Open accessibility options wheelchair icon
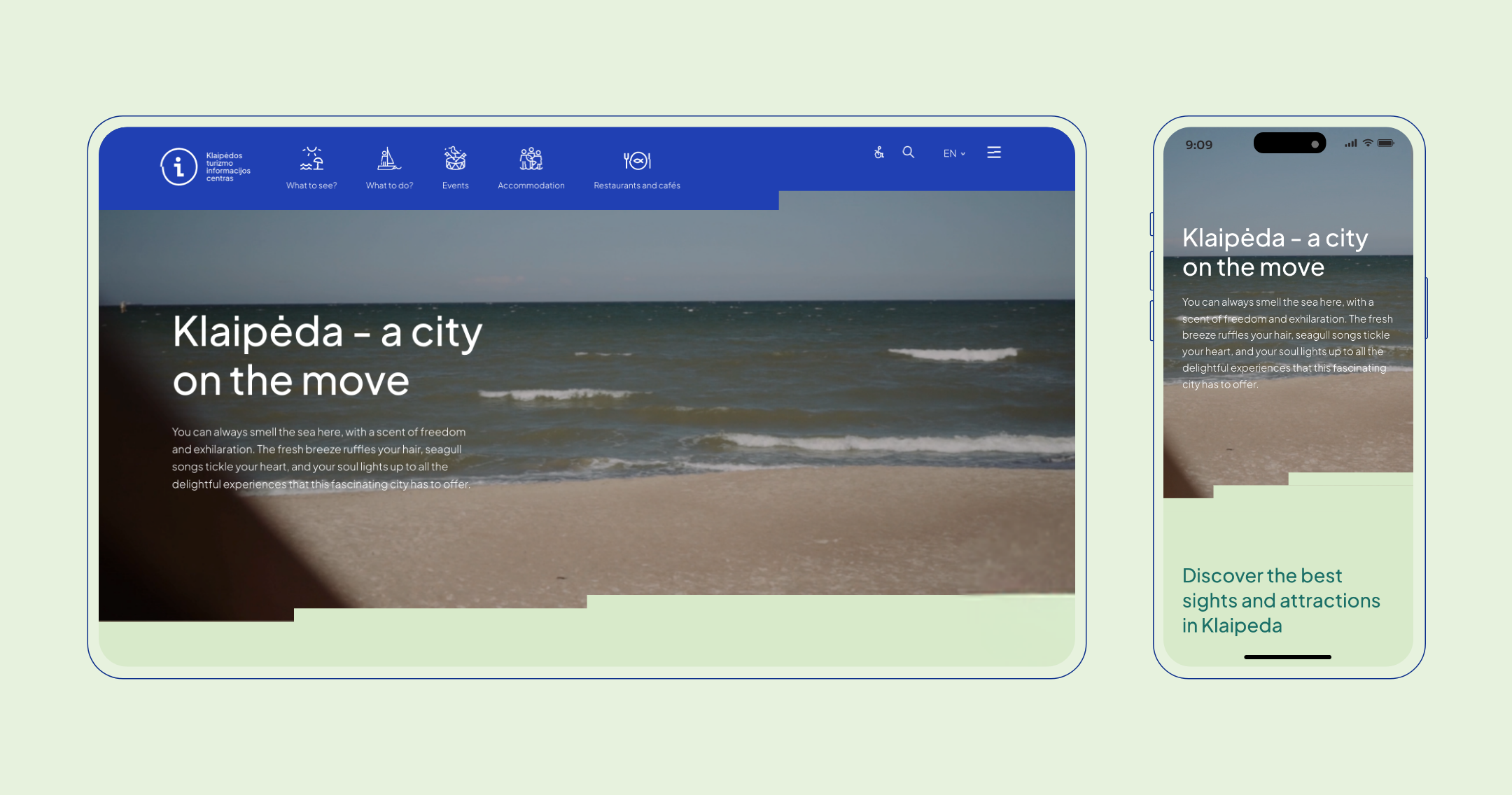 (879, 153)
